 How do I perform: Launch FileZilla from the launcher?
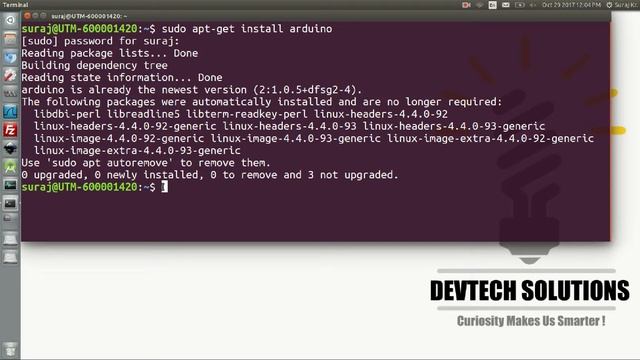coord(10,130)
